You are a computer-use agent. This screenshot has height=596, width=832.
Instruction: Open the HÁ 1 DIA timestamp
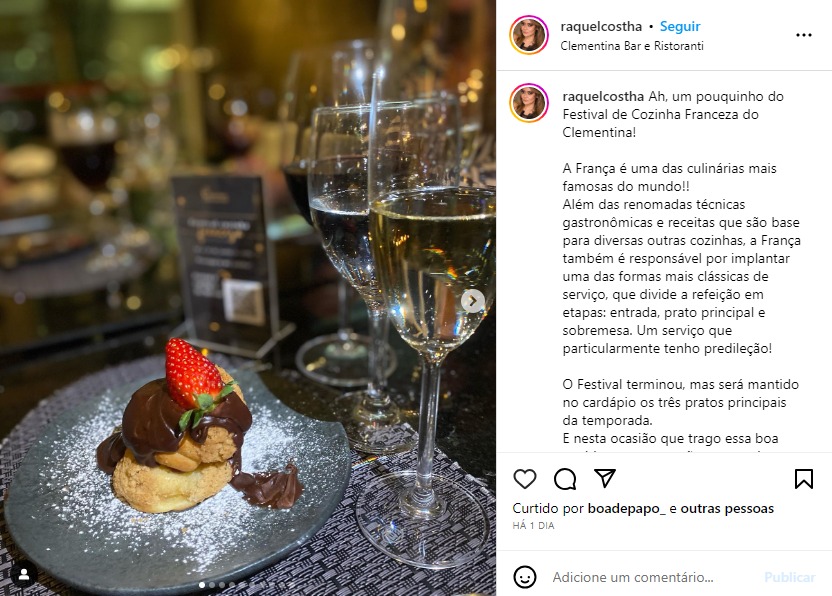click(x=533, y=525)
